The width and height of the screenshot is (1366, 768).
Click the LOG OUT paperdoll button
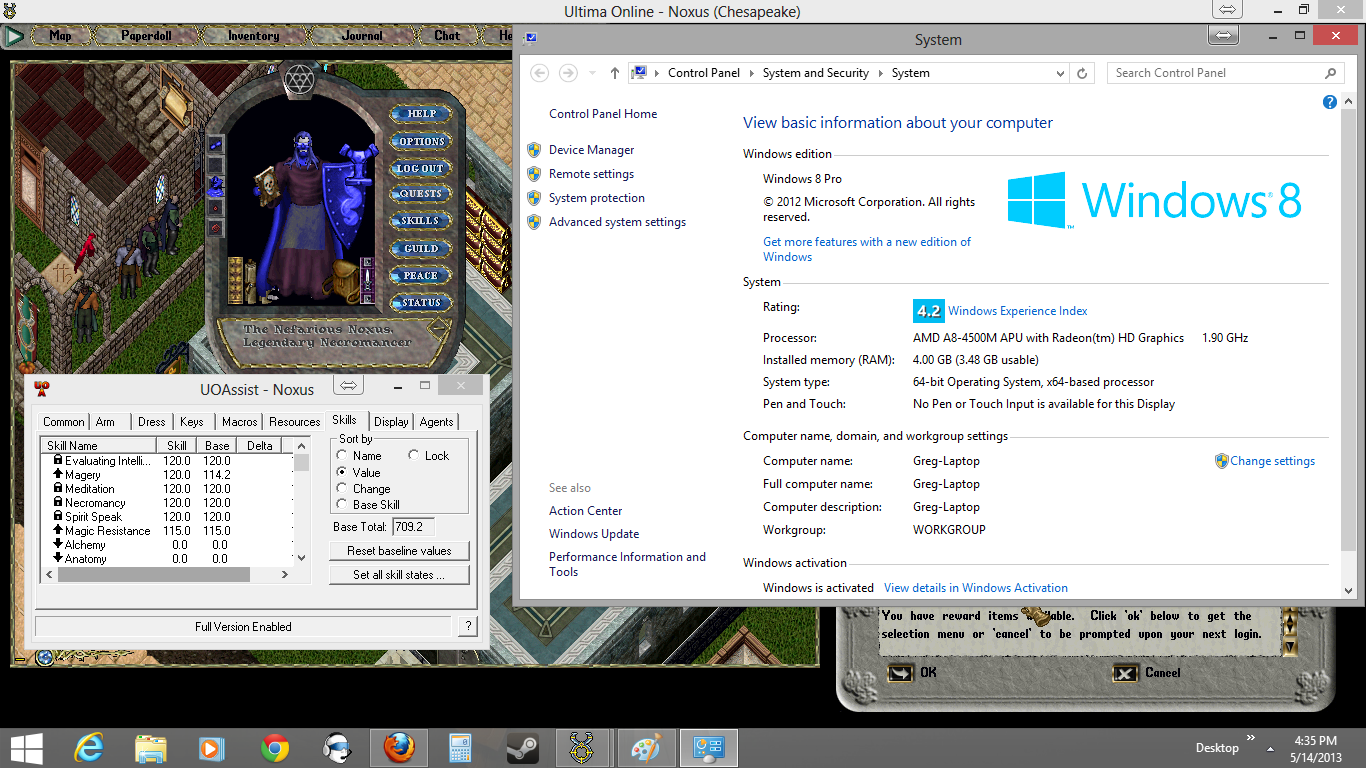420,168
